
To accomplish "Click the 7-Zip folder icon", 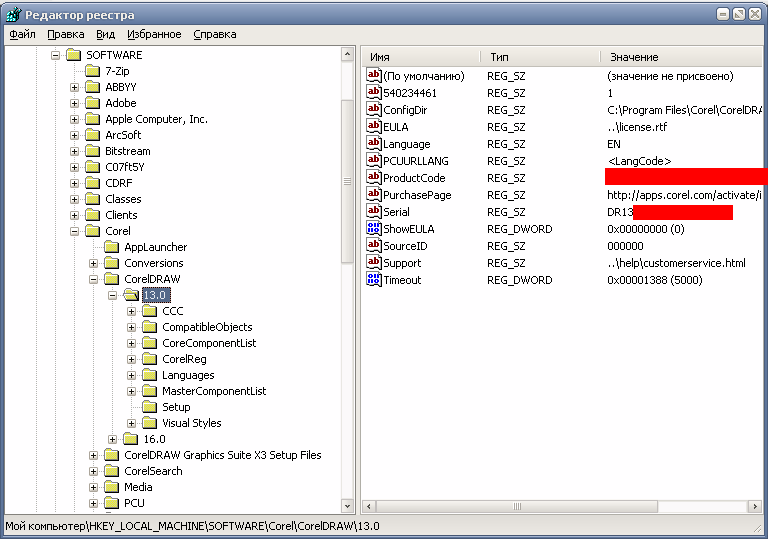I will tap(93, 71).
